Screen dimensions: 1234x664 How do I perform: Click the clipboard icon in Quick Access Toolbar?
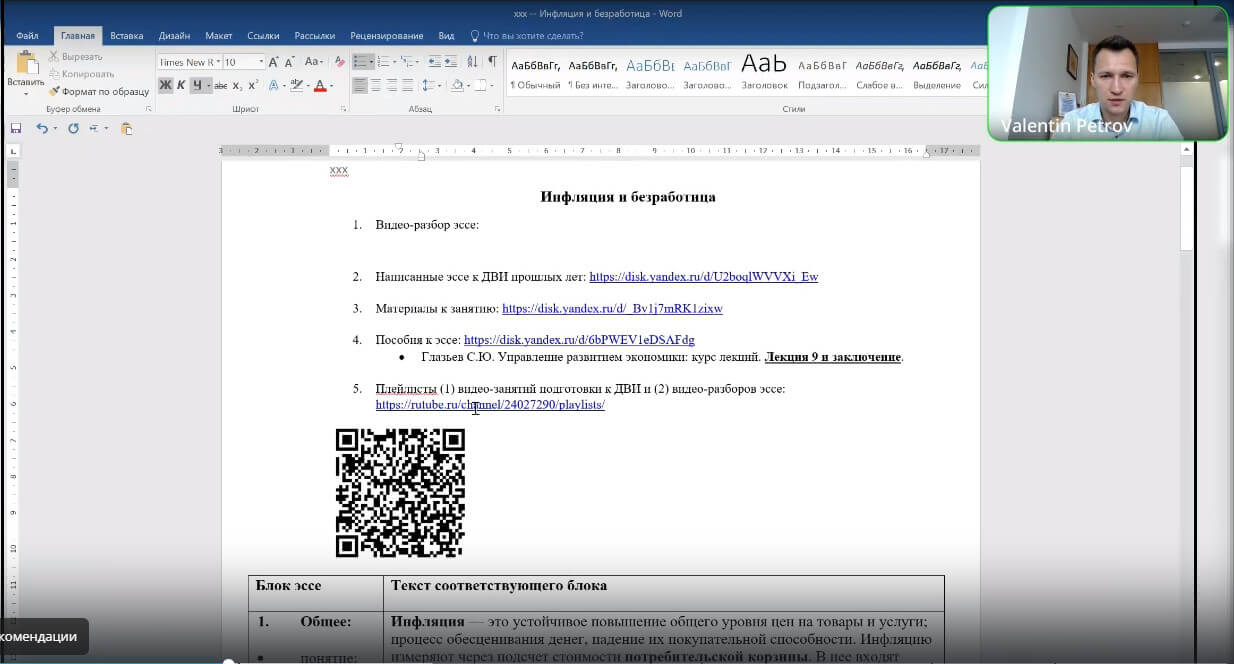click(126, 128)
